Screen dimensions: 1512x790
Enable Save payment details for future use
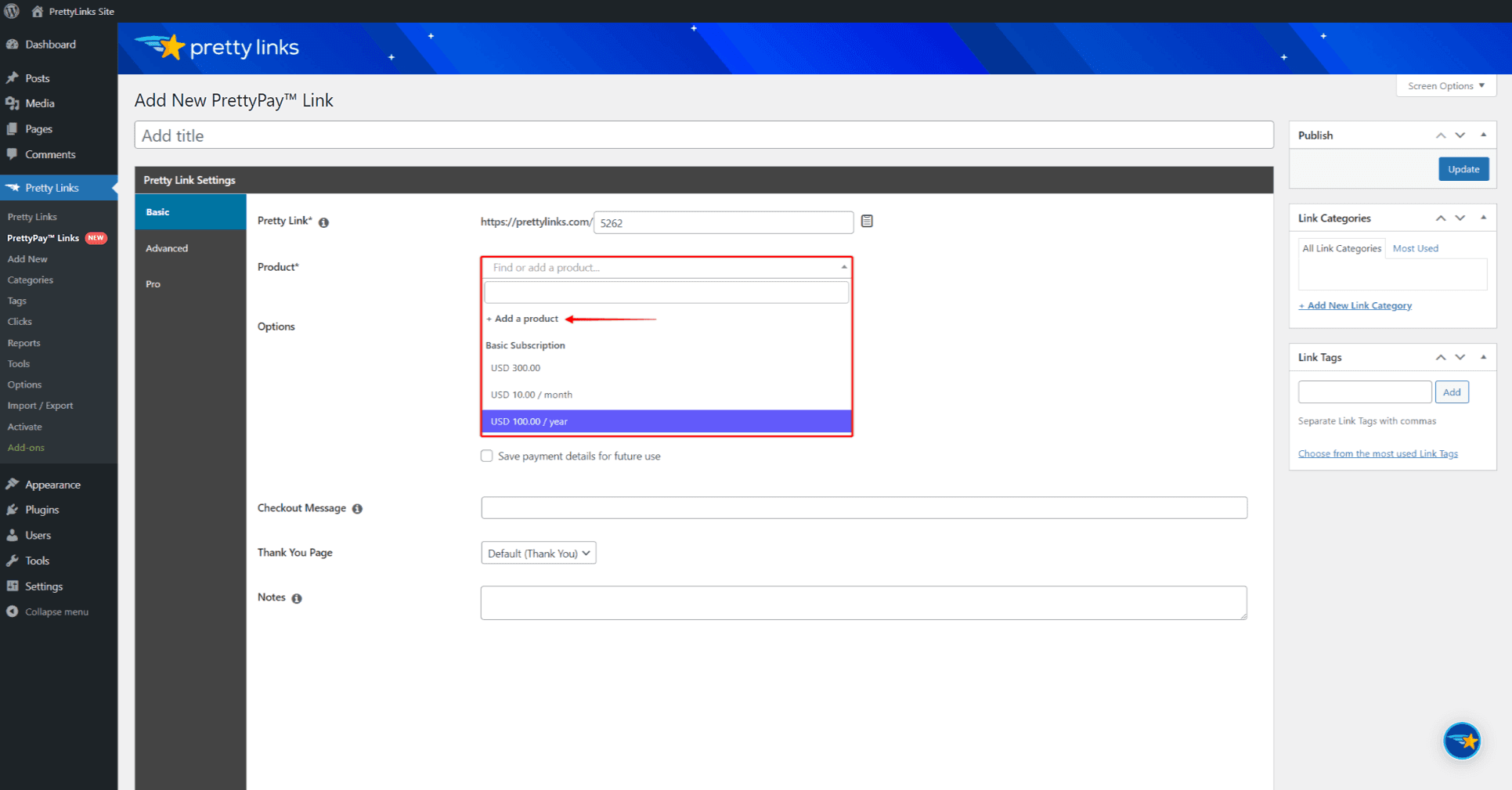click(x=486, y=456)
